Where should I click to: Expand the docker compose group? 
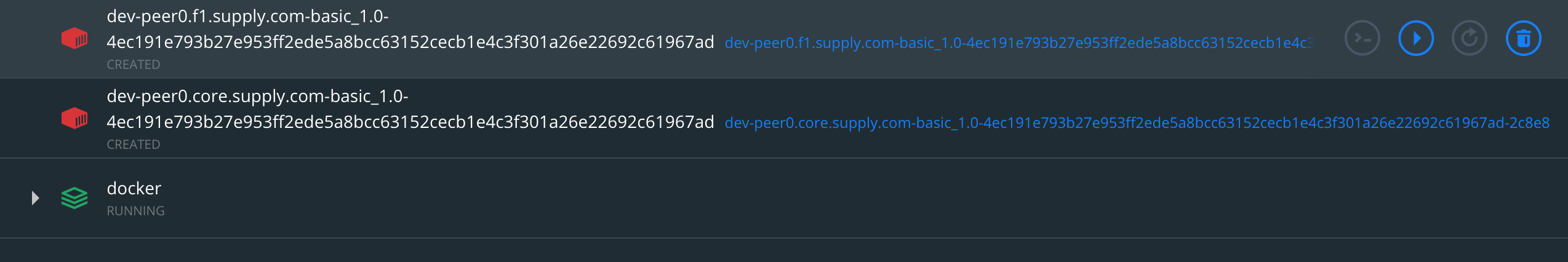[x=35, y=198]
